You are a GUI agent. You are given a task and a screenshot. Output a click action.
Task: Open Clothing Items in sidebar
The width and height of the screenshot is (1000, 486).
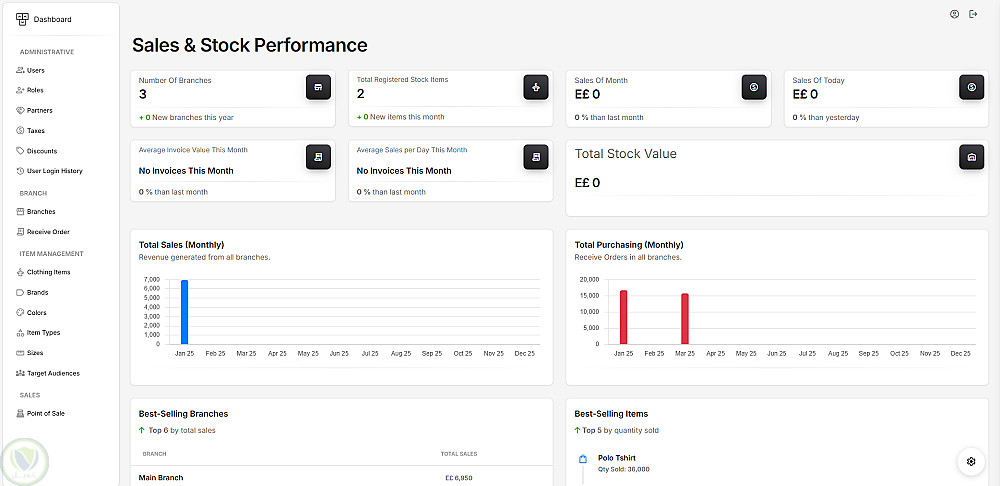click(x=48, y=272)
